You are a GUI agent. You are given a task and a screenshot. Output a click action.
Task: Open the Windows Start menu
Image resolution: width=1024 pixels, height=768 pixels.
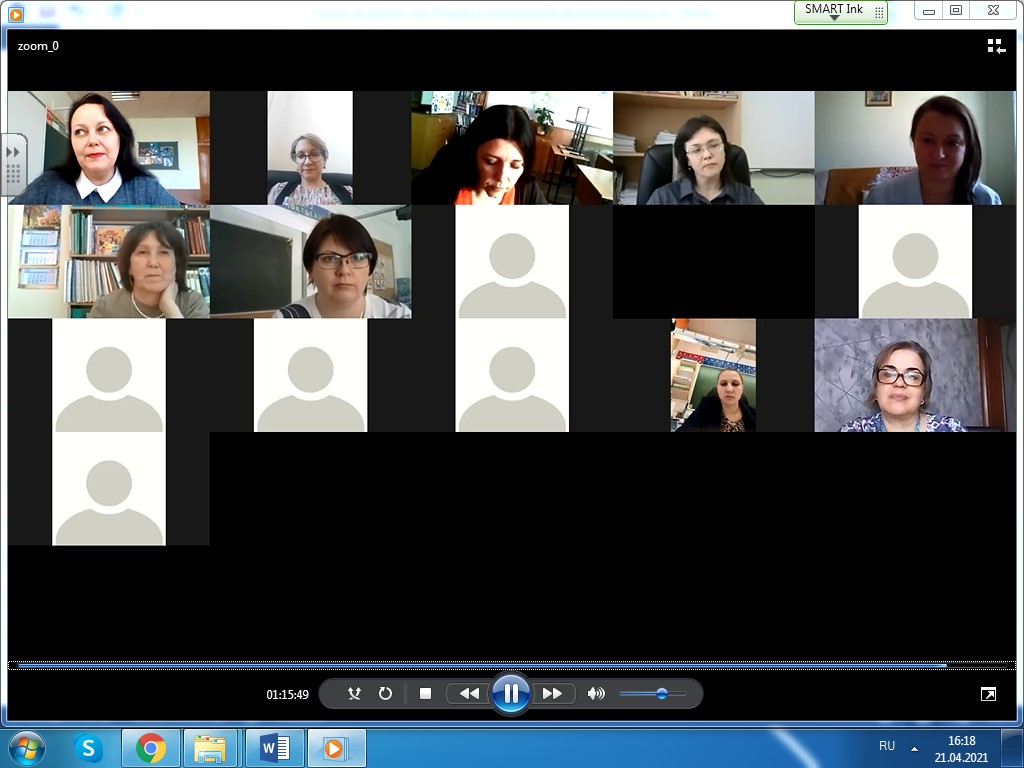click(26, 748)
